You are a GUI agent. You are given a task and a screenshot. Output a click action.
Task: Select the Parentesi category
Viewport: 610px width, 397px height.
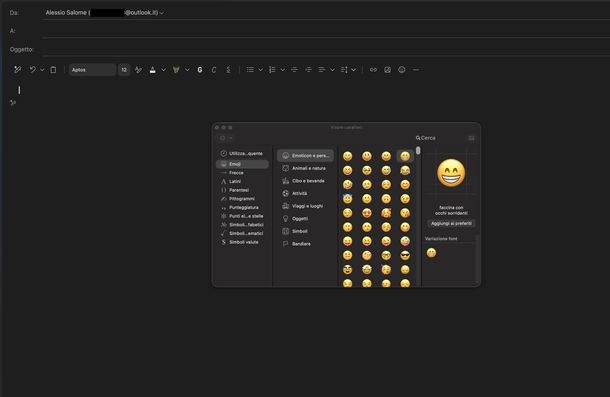[x=242, y=190]
